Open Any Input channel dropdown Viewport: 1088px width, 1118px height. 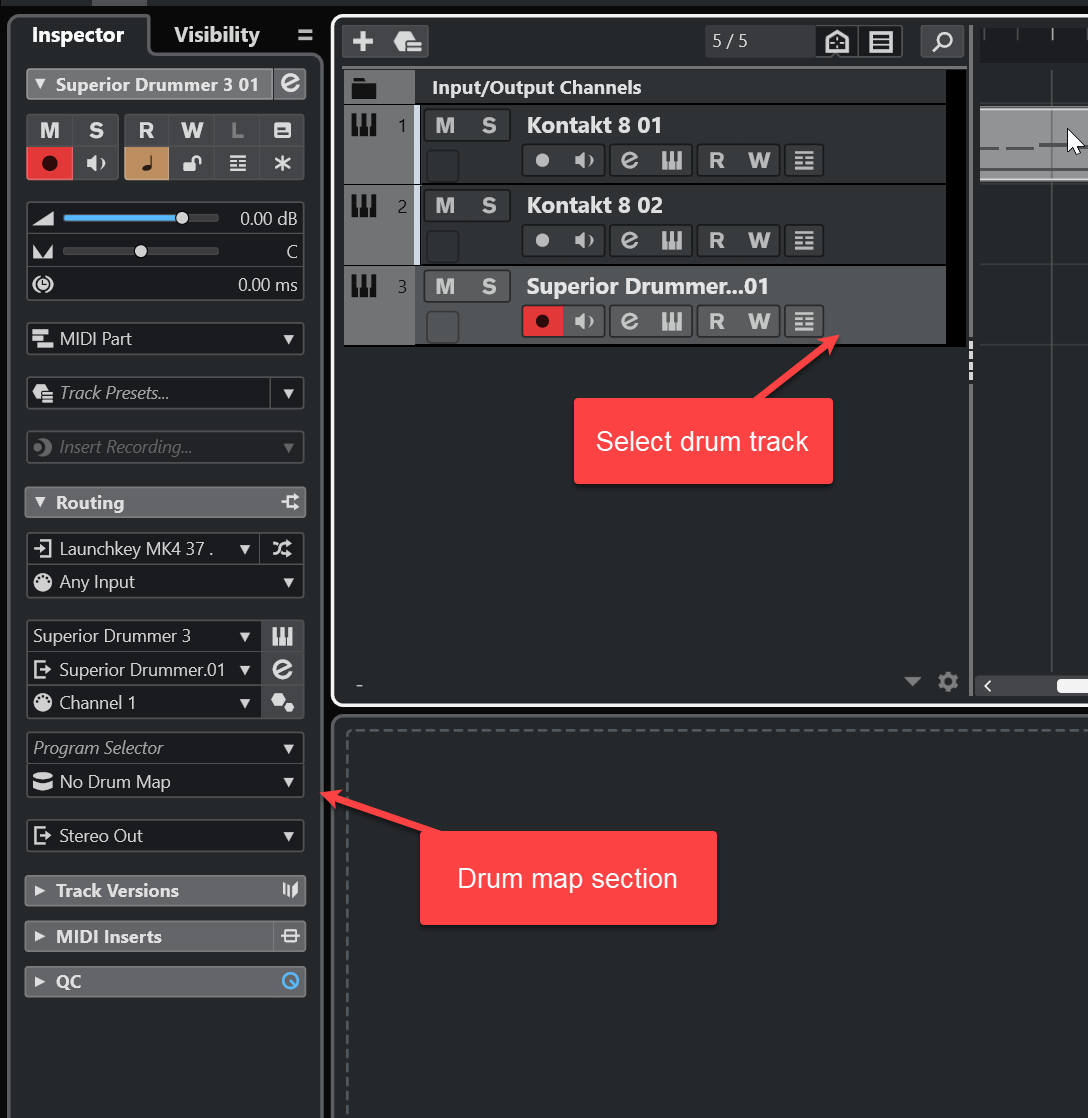[165, 582]
